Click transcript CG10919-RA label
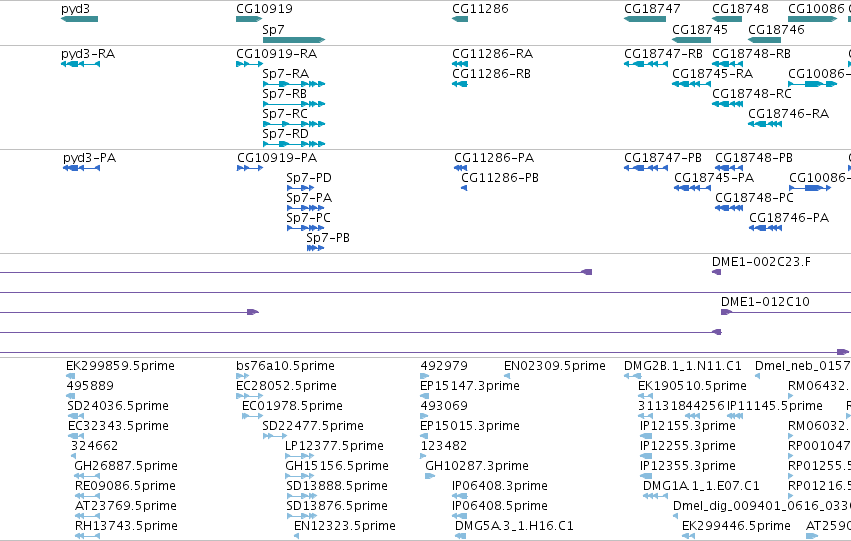 pyautogui.click(x=277, y=54)
